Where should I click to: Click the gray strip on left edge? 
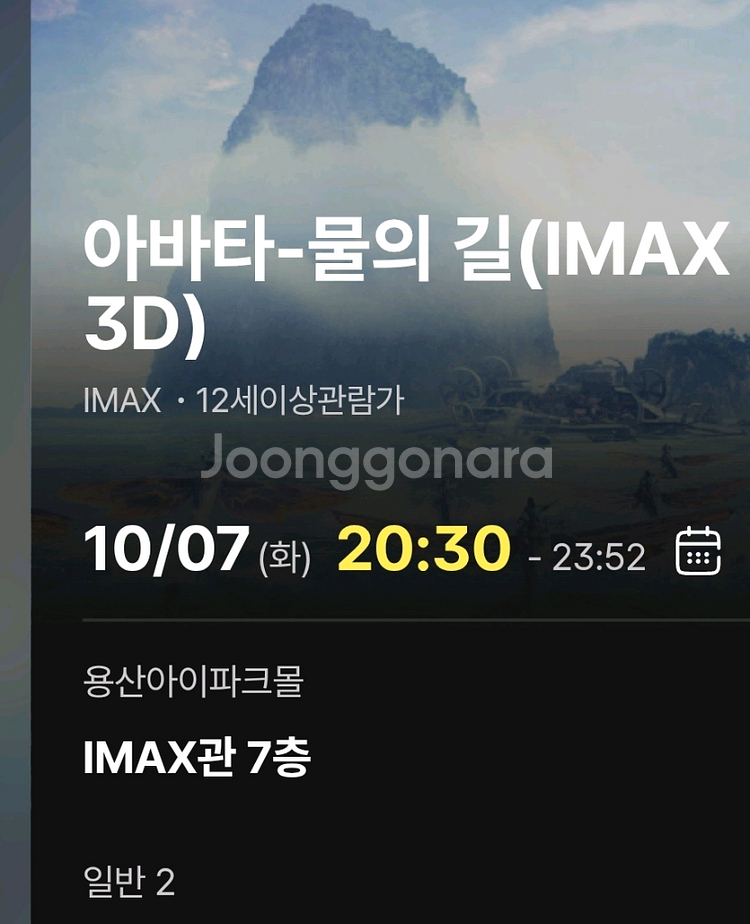15,462
